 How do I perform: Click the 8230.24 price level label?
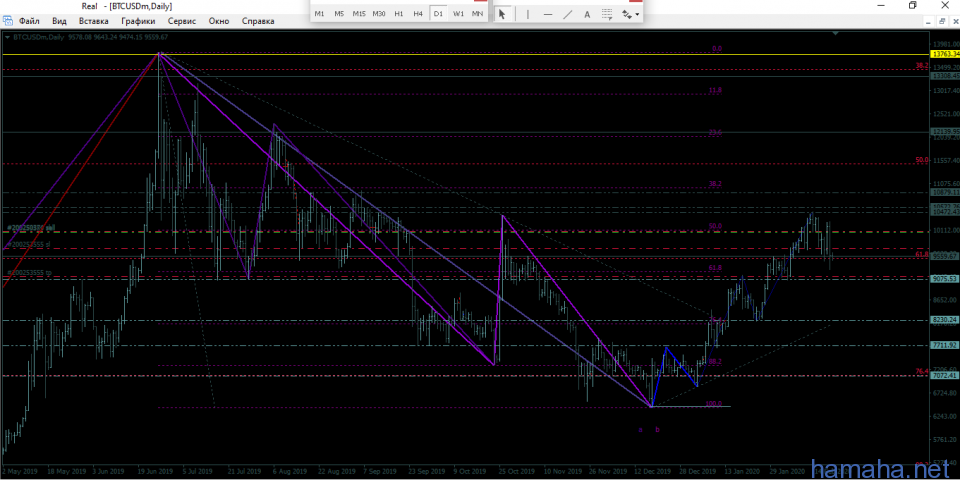[x=945, y=320]
